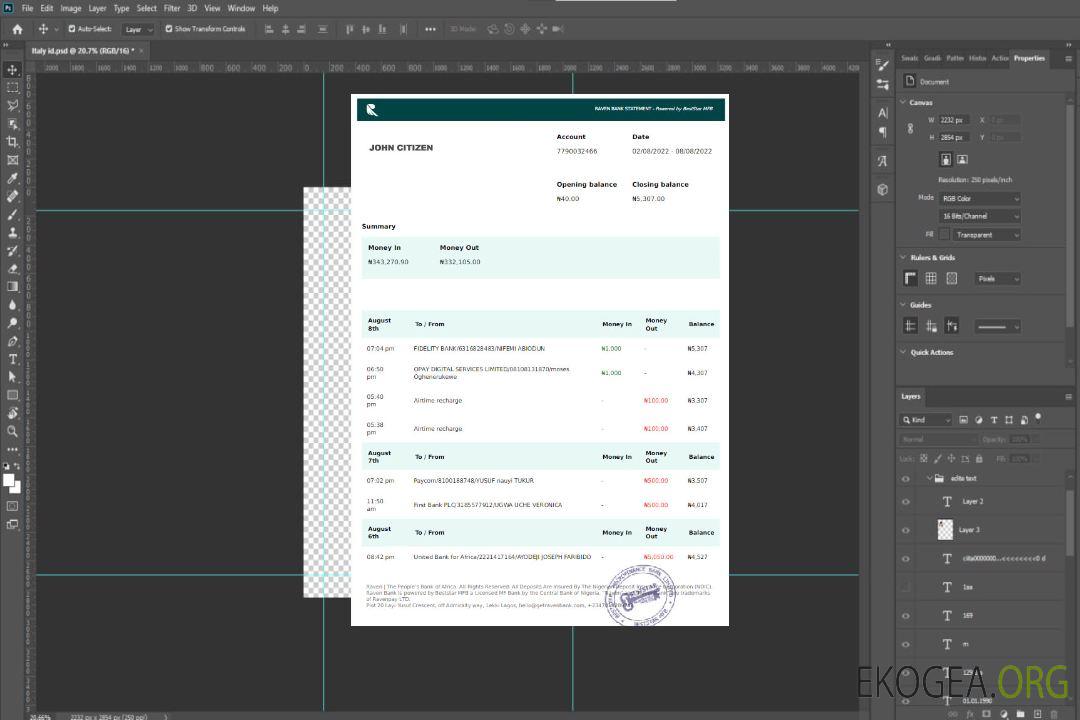Open the Fill Transparent dropdown
1080x720 pixels.
(986, 235)
